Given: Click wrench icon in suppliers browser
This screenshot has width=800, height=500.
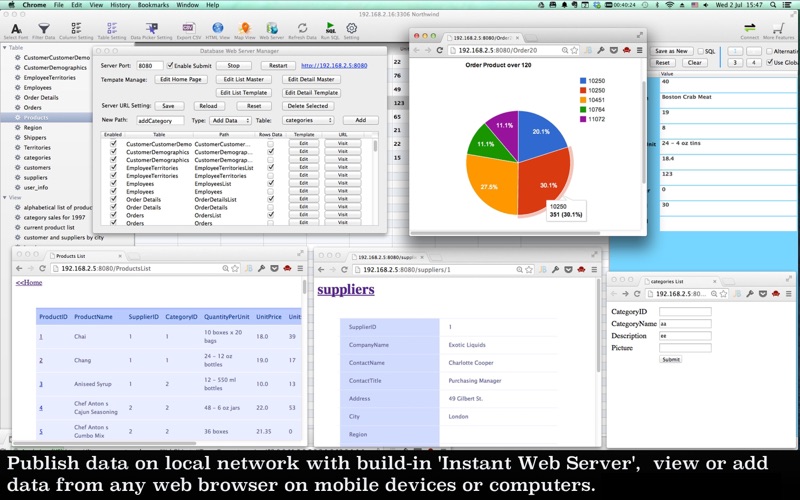Looking at the screenshot, I should tap(556, 269).
